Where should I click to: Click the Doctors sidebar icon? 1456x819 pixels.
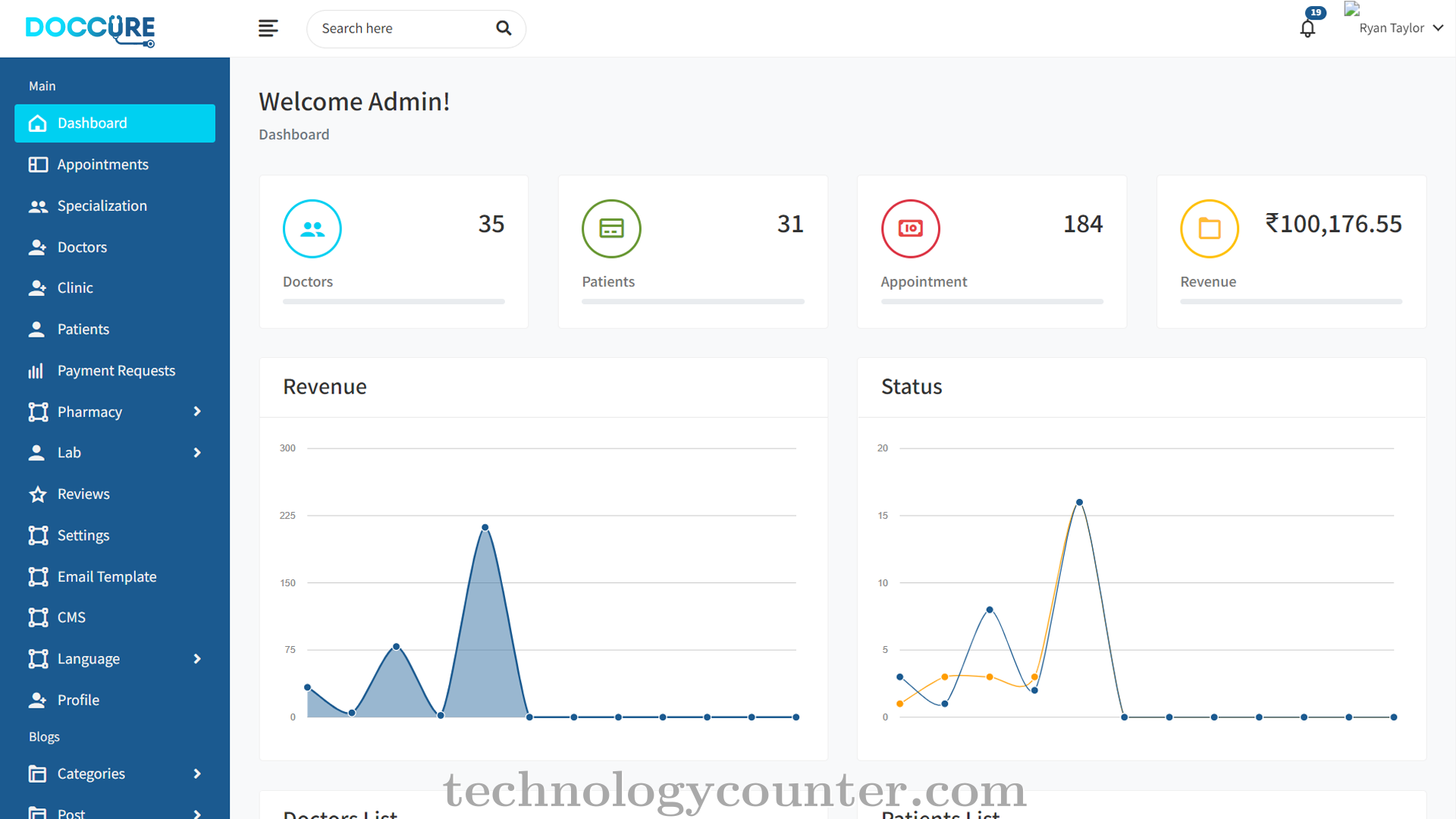tap(37, 247)
